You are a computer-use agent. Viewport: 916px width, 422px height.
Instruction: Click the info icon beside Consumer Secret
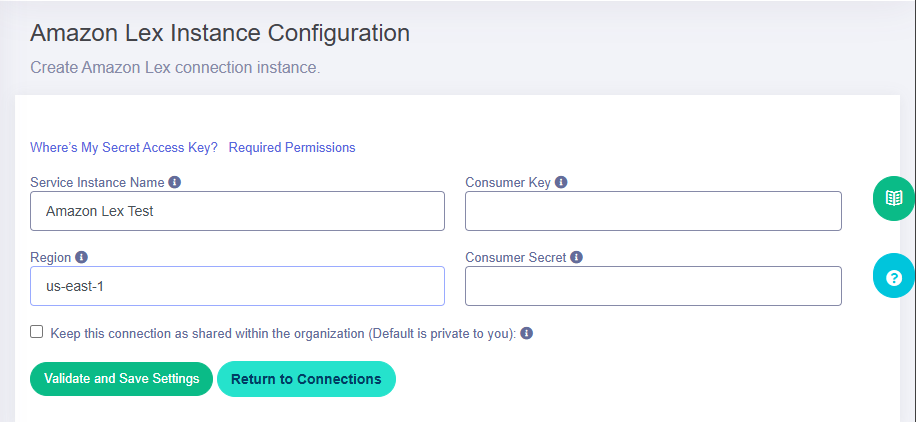pos(576,257)
